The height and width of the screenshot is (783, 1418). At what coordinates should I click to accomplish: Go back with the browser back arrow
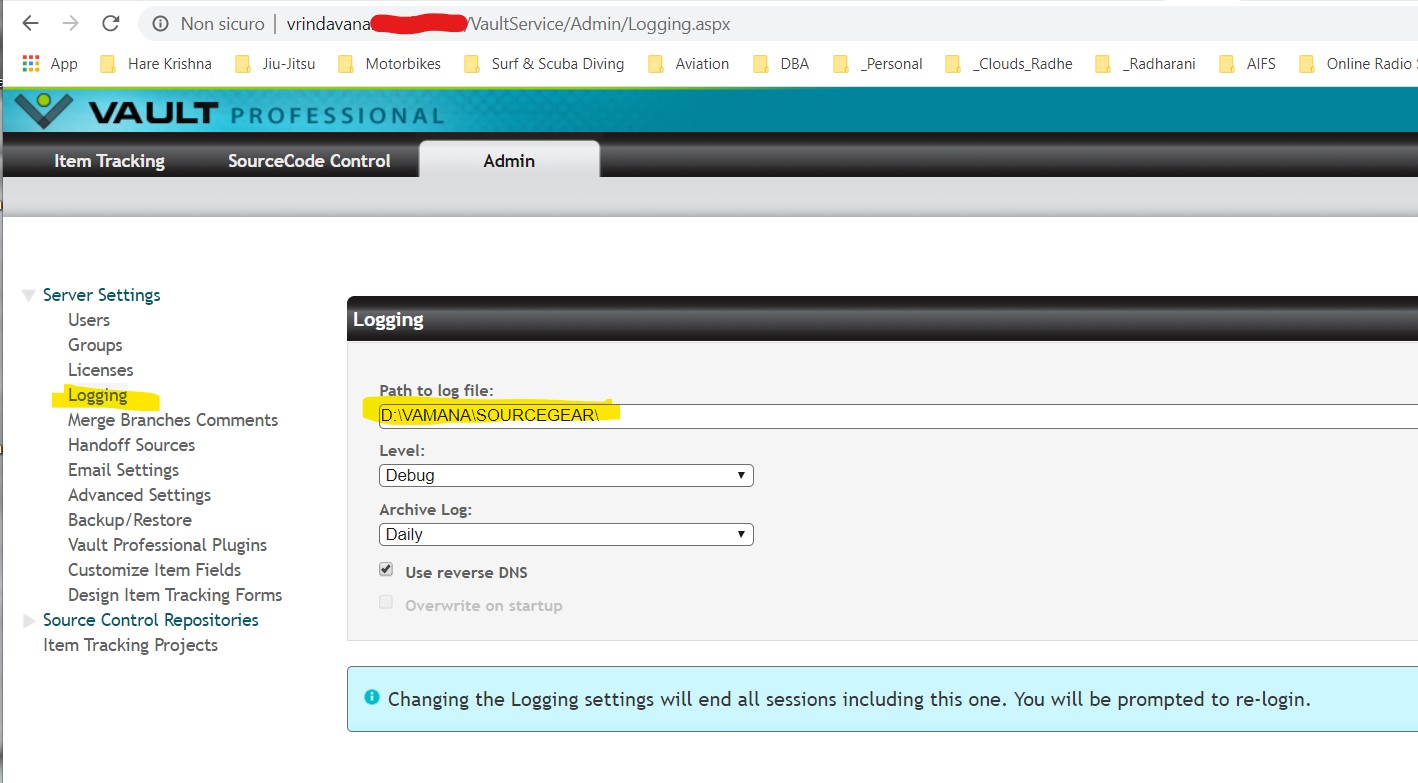[30, 23]
